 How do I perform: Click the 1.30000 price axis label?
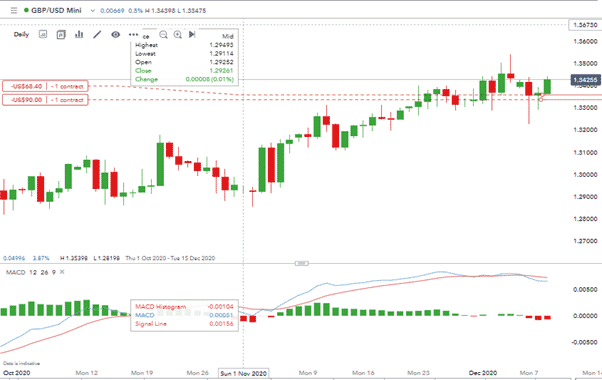click(585, 175)
